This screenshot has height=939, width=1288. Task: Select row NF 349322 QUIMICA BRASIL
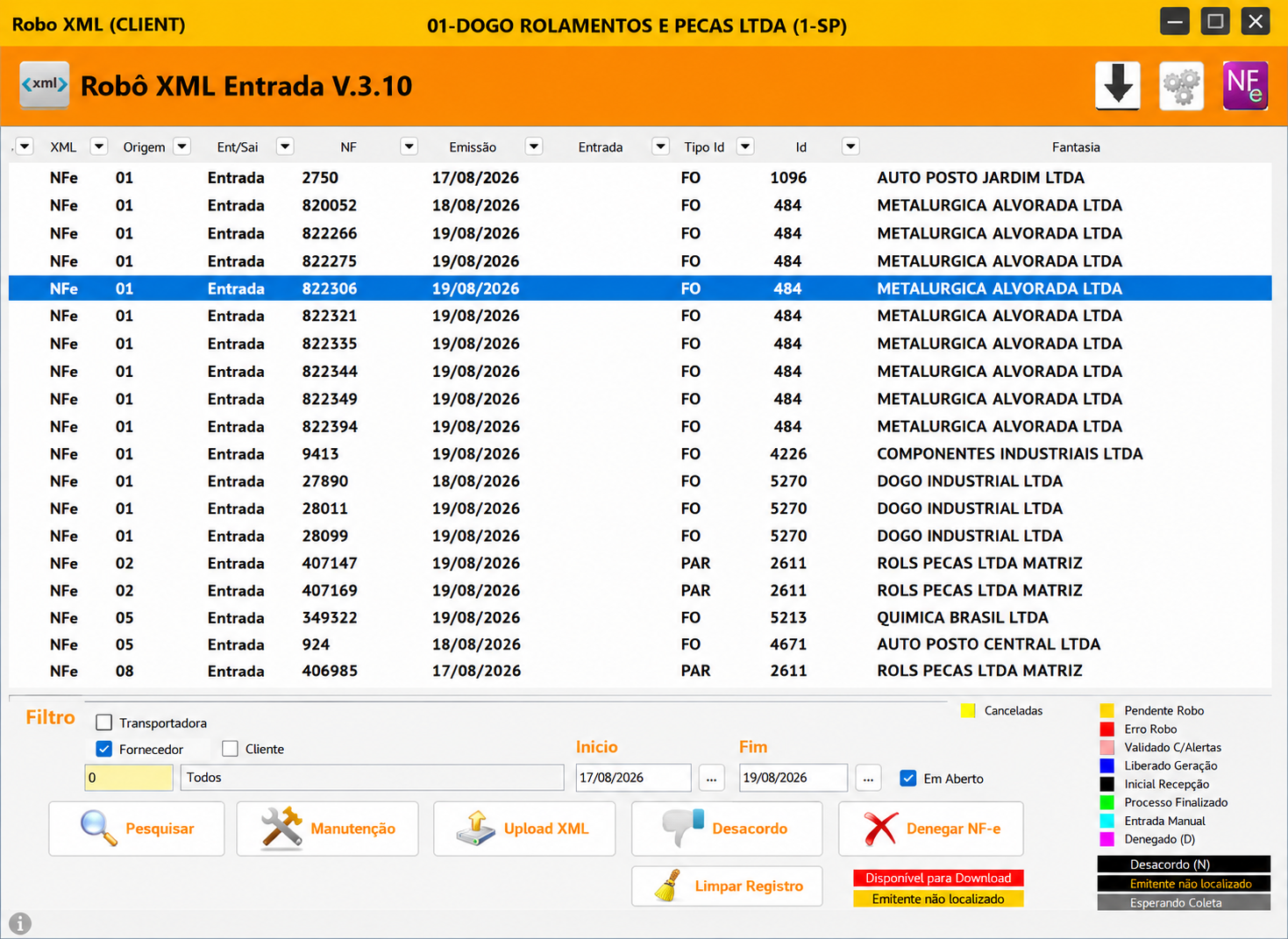640,617
